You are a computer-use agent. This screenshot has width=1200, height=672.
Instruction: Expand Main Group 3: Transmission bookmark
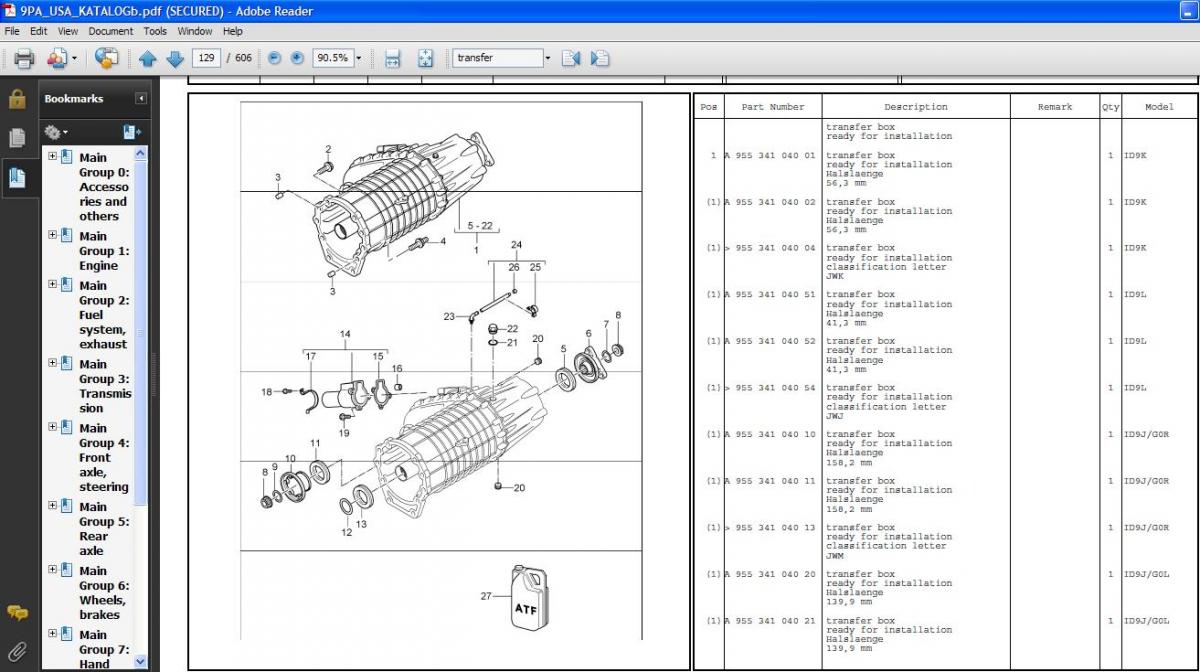pyautogui.click(x=52, y=363)
